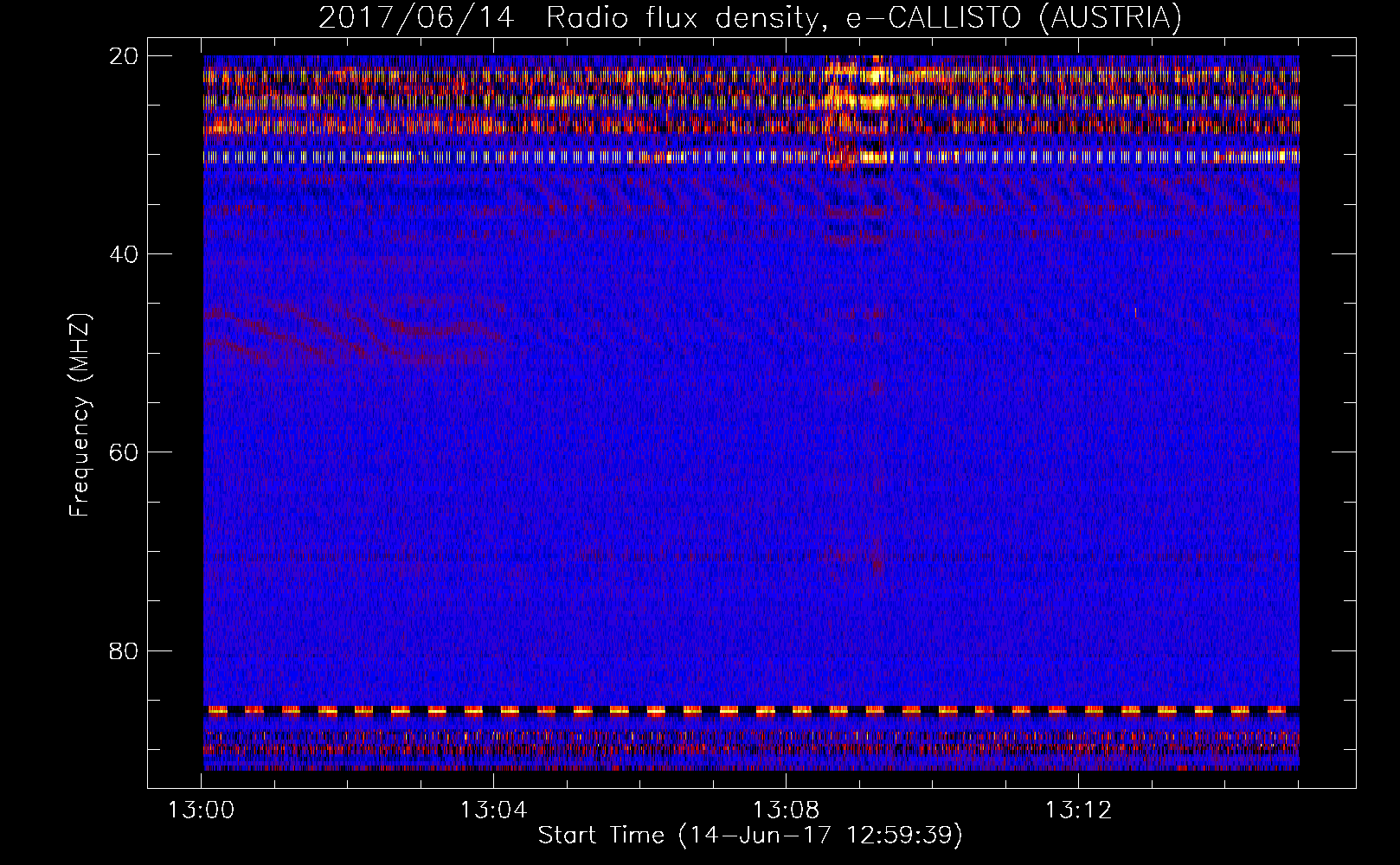Click the bright radio burst near 13:09 at 22 MHz
The width and height of the screenshot is (1400, 865).
[x=874, y=76]
